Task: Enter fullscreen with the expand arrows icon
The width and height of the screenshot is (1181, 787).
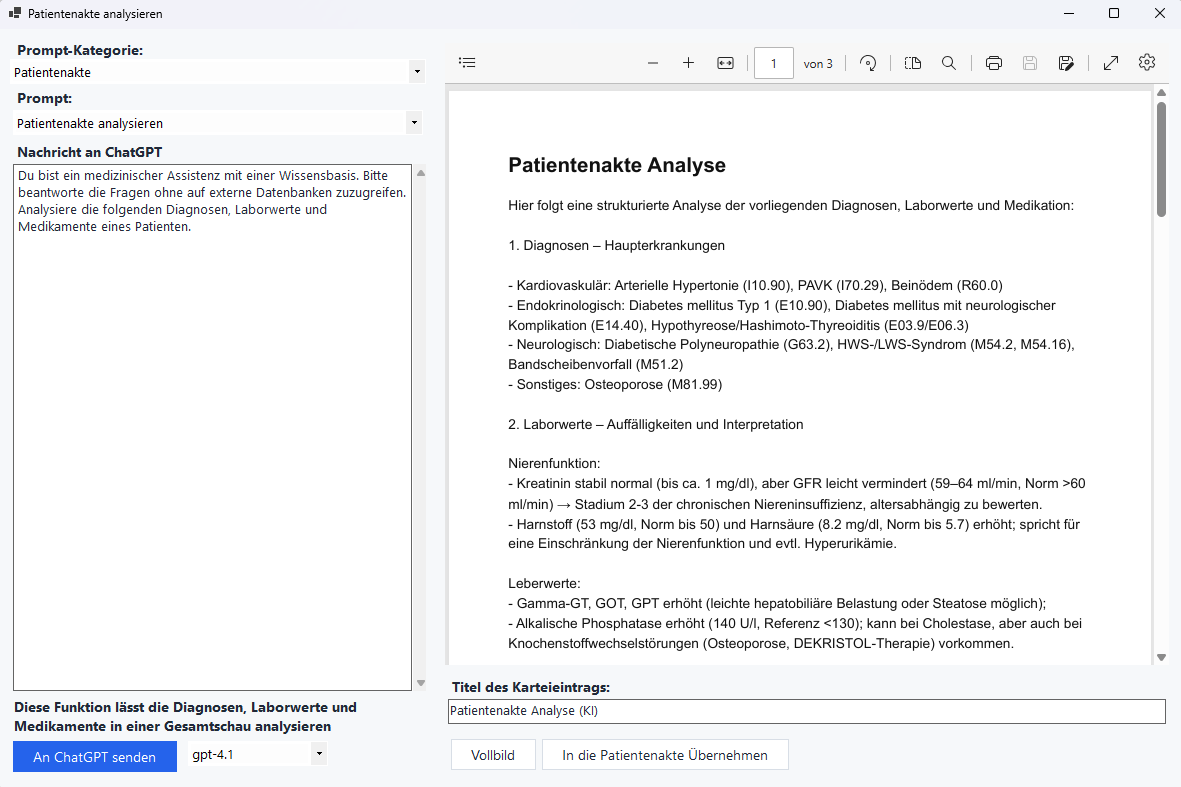Action: 1111,63
